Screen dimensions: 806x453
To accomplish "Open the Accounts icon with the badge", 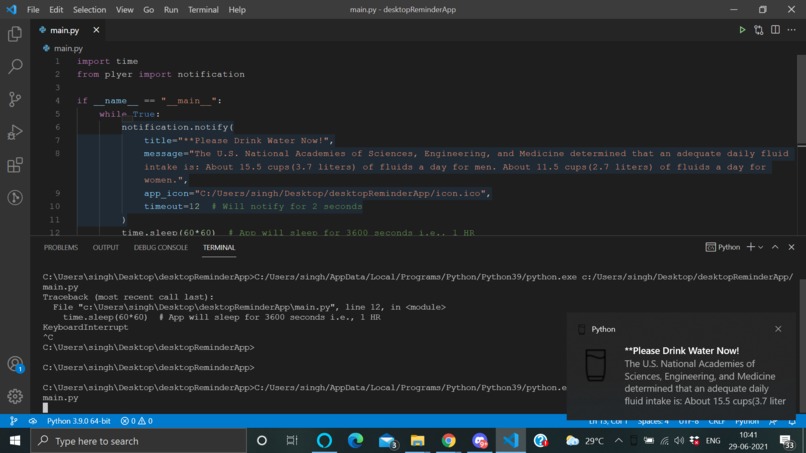I will (15, 364).
